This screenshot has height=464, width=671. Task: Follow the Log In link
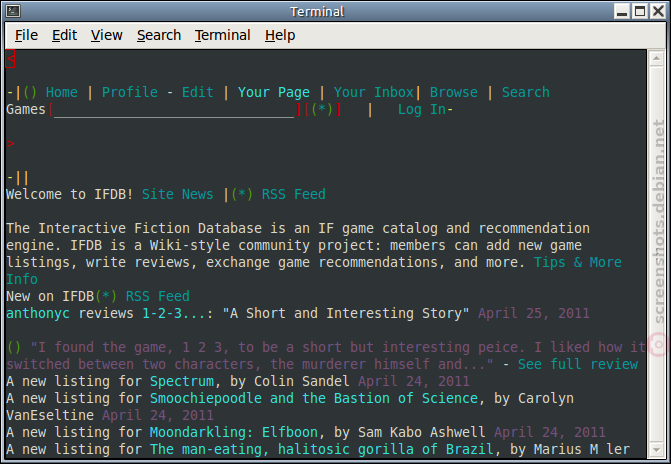pyautogui.click(x=422, y=110)
